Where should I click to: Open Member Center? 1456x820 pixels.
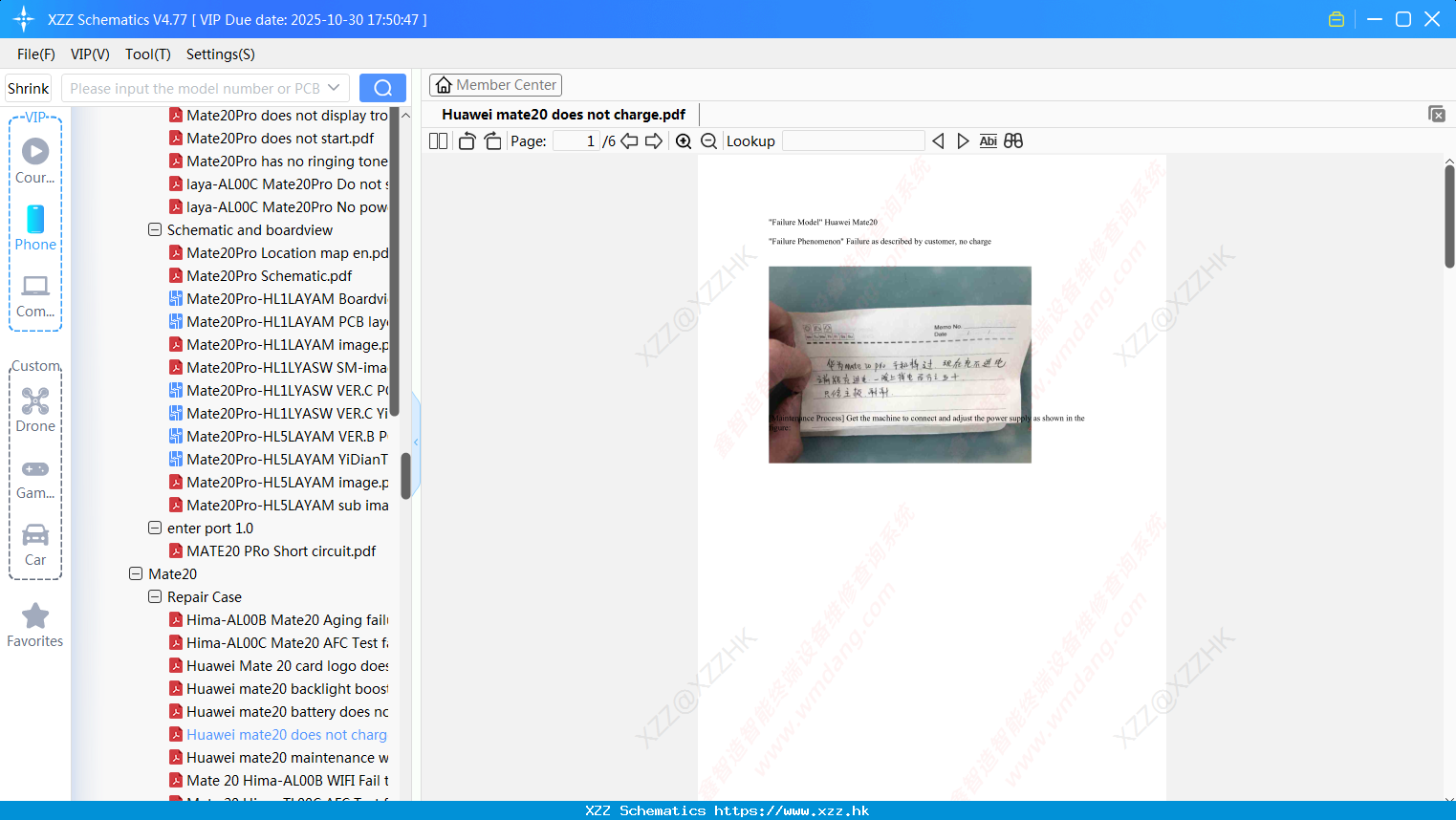495,85
